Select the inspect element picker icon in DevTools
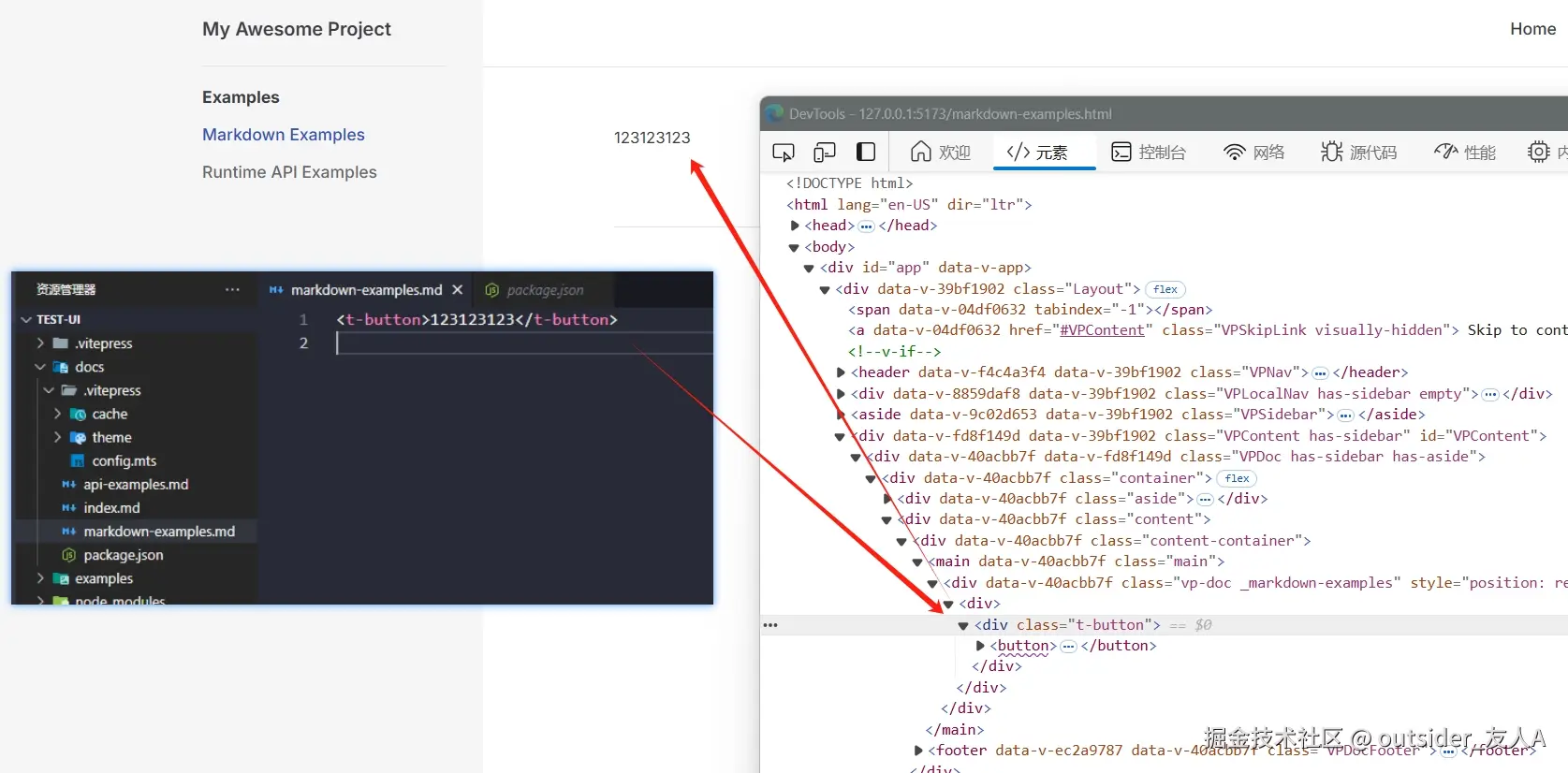 (784, 152)
